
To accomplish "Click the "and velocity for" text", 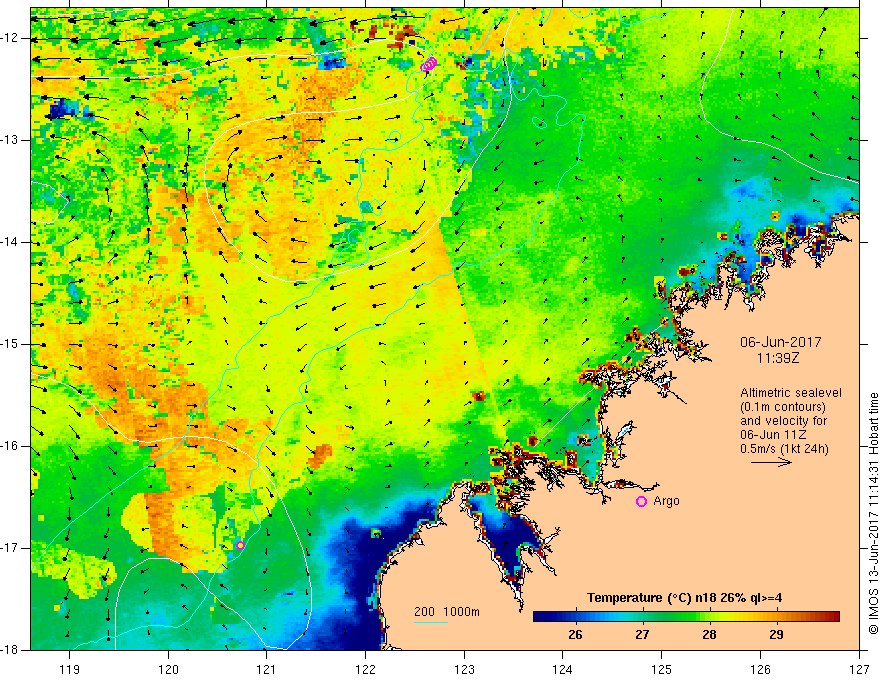I will [x=783, y=421].
